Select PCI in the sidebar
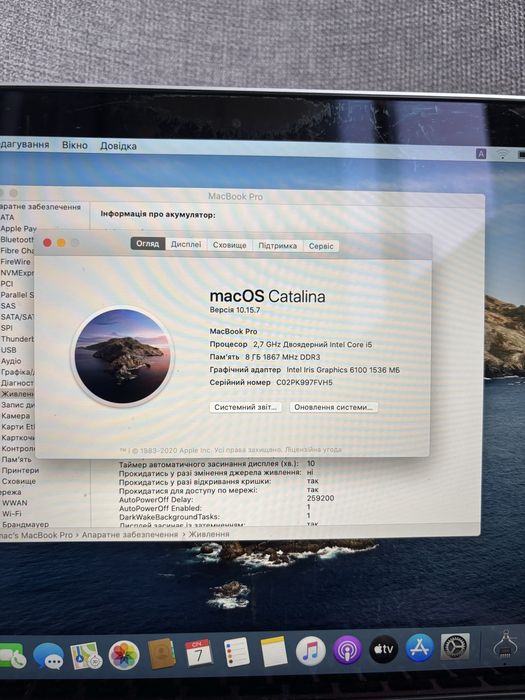Image resolution: width=525 pixels, height=700 pixels. pyautogui.click(x=7, y=283)
